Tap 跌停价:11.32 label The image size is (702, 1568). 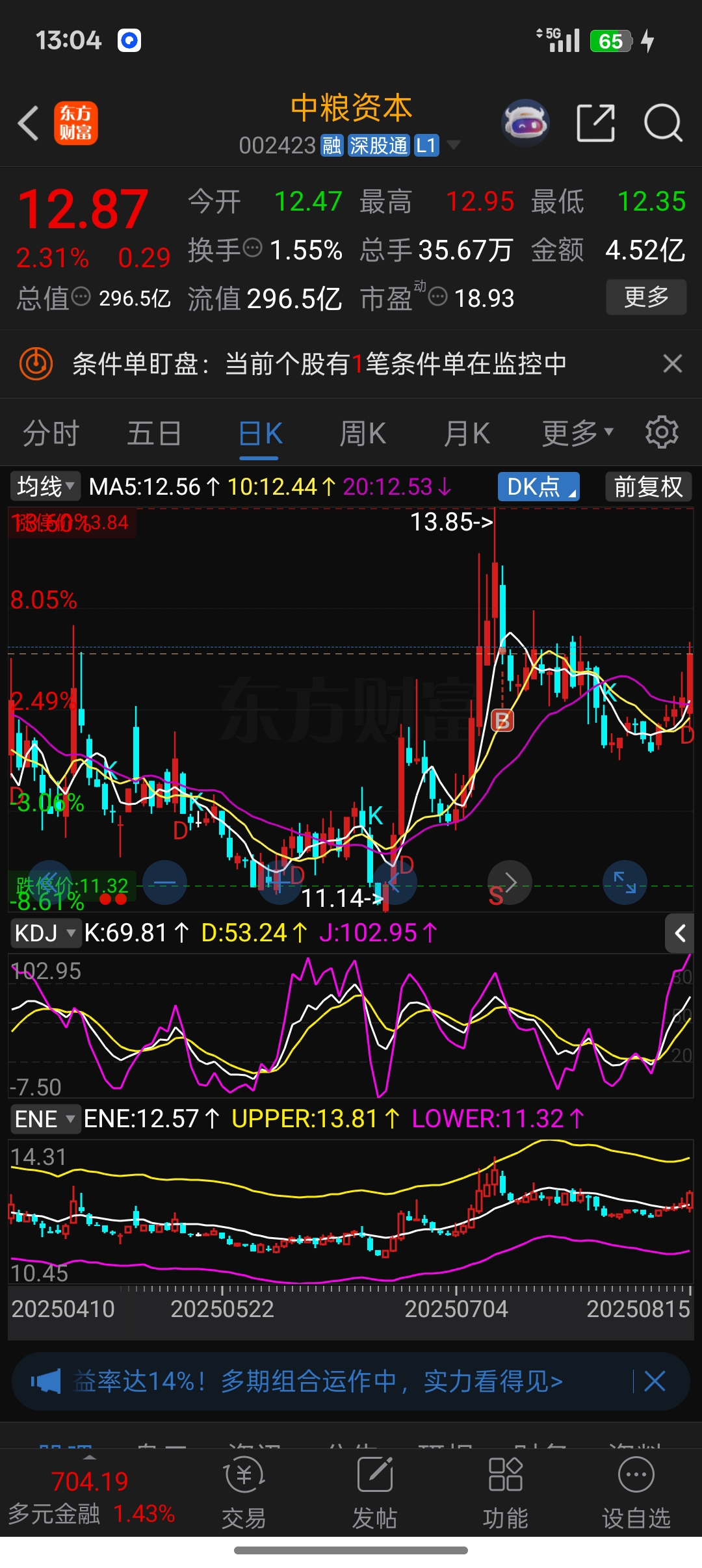pyautogui.click(x=72, y=885)
